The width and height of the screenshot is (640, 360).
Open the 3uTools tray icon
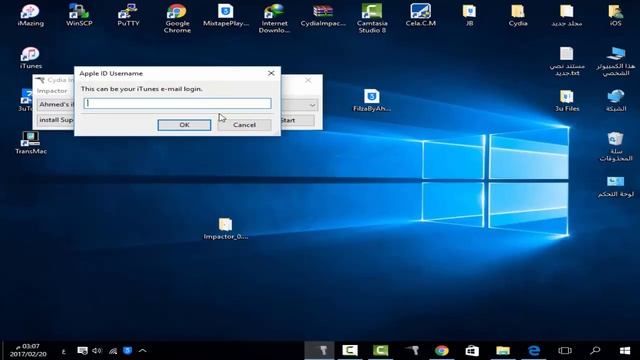pyautogui.click(x=127, y=351)
